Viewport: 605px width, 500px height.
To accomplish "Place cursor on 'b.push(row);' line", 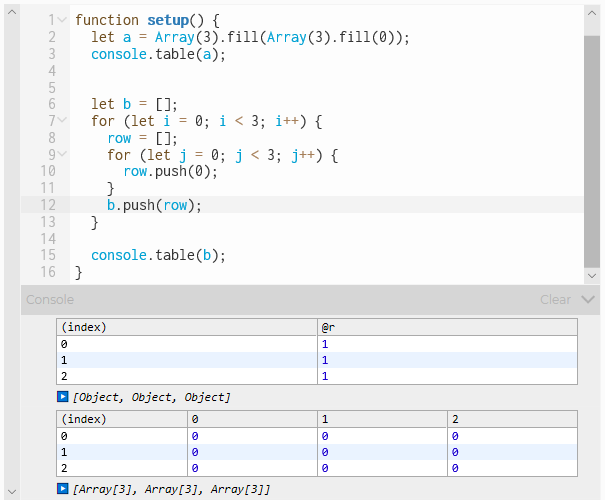I will pos(154,205).
